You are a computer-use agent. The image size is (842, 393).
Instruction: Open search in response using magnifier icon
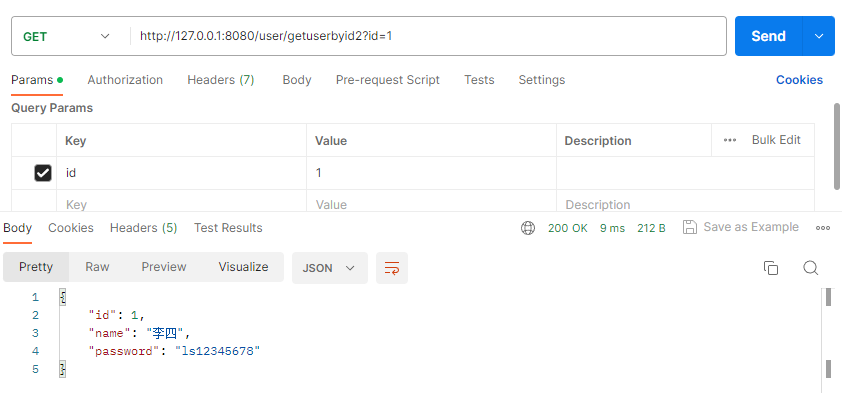click(810, 267)
